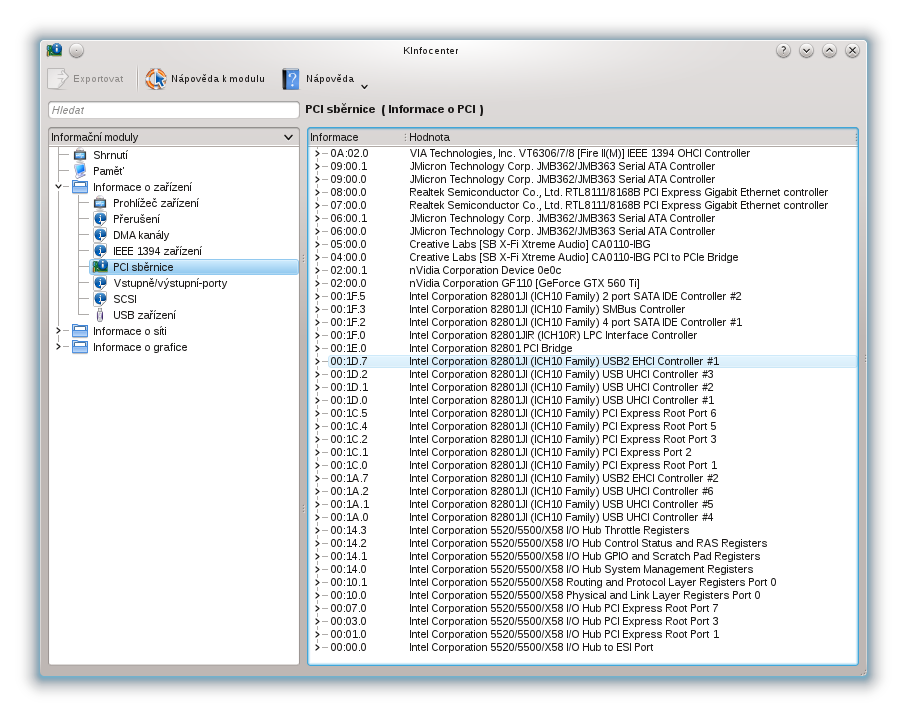Click the DMA kanály info icon
907x716 pixels.
[100, 235]
